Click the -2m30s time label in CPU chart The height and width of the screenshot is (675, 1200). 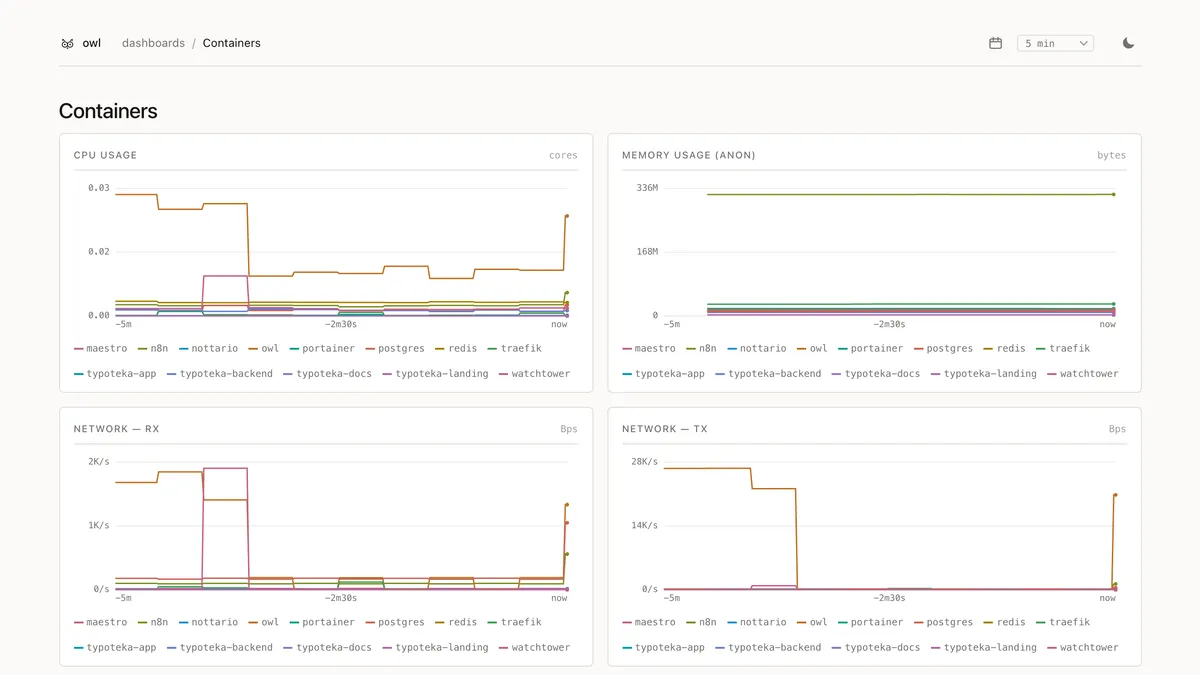click(342, 324)
